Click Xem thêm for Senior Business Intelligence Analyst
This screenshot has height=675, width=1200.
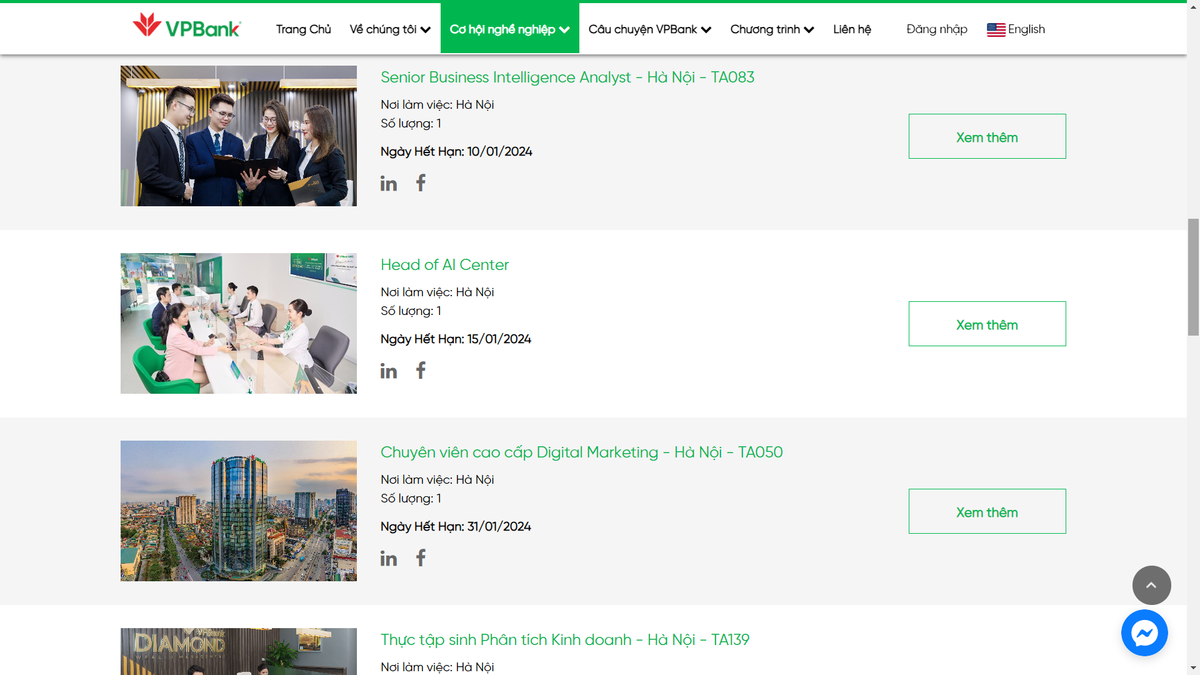point(987,137)
